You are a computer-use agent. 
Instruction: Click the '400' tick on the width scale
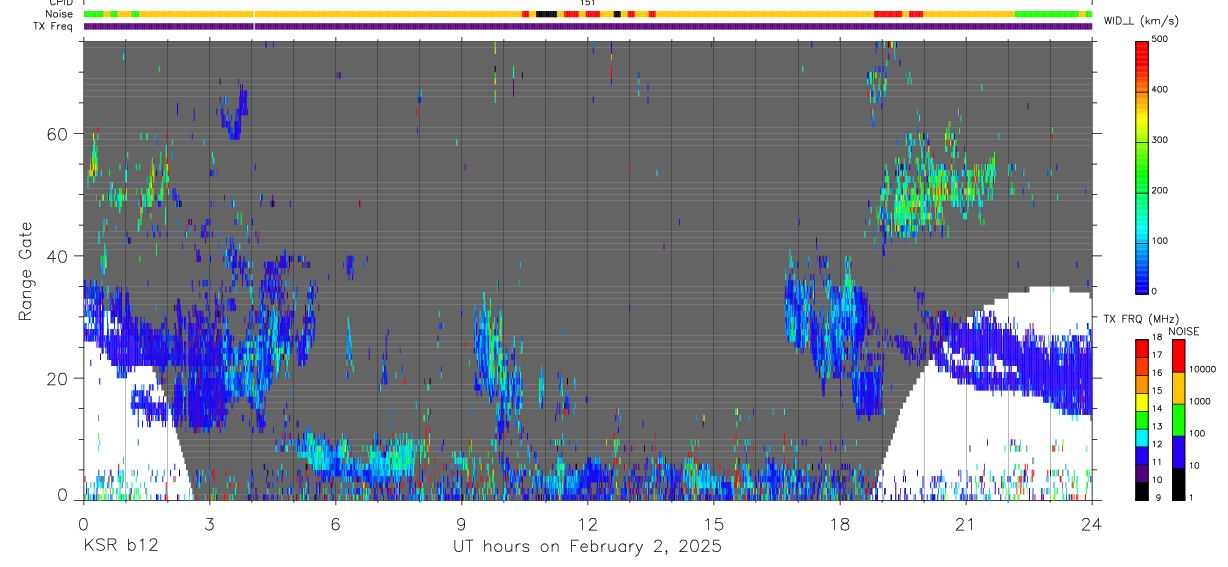(1161, 90)
